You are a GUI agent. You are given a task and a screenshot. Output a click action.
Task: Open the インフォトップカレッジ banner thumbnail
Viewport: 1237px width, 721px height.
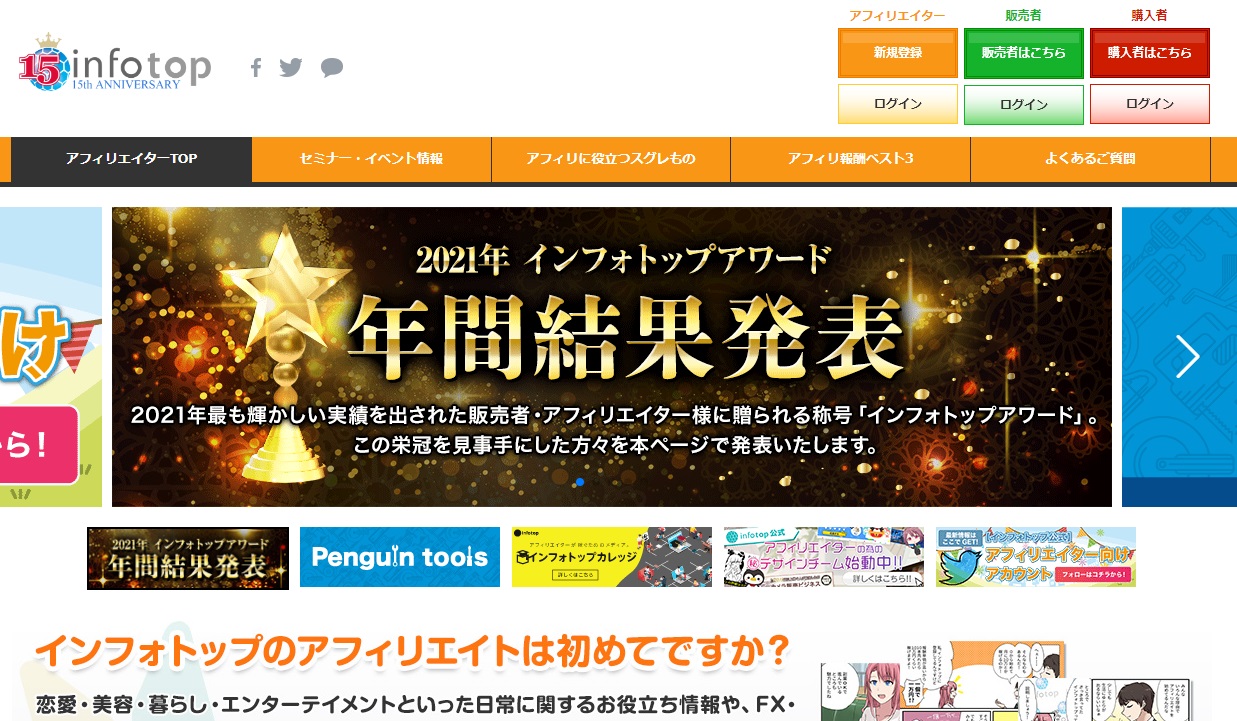(x=612, y=557)
